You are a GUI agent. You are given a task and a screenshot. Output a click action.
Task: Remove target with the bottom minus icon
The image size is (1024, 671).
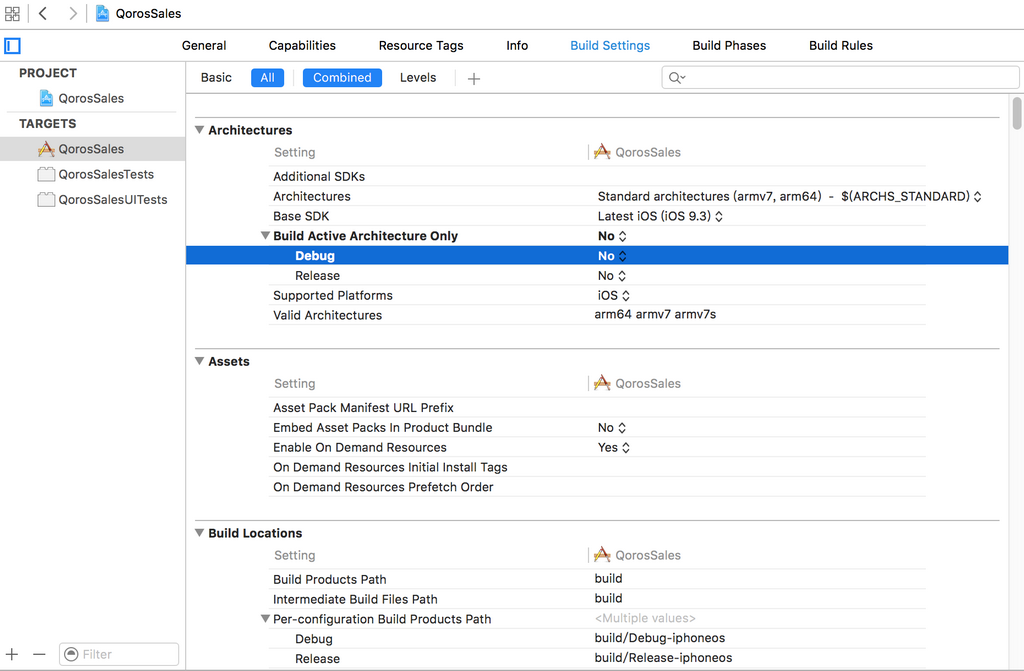tap(39, 654)
